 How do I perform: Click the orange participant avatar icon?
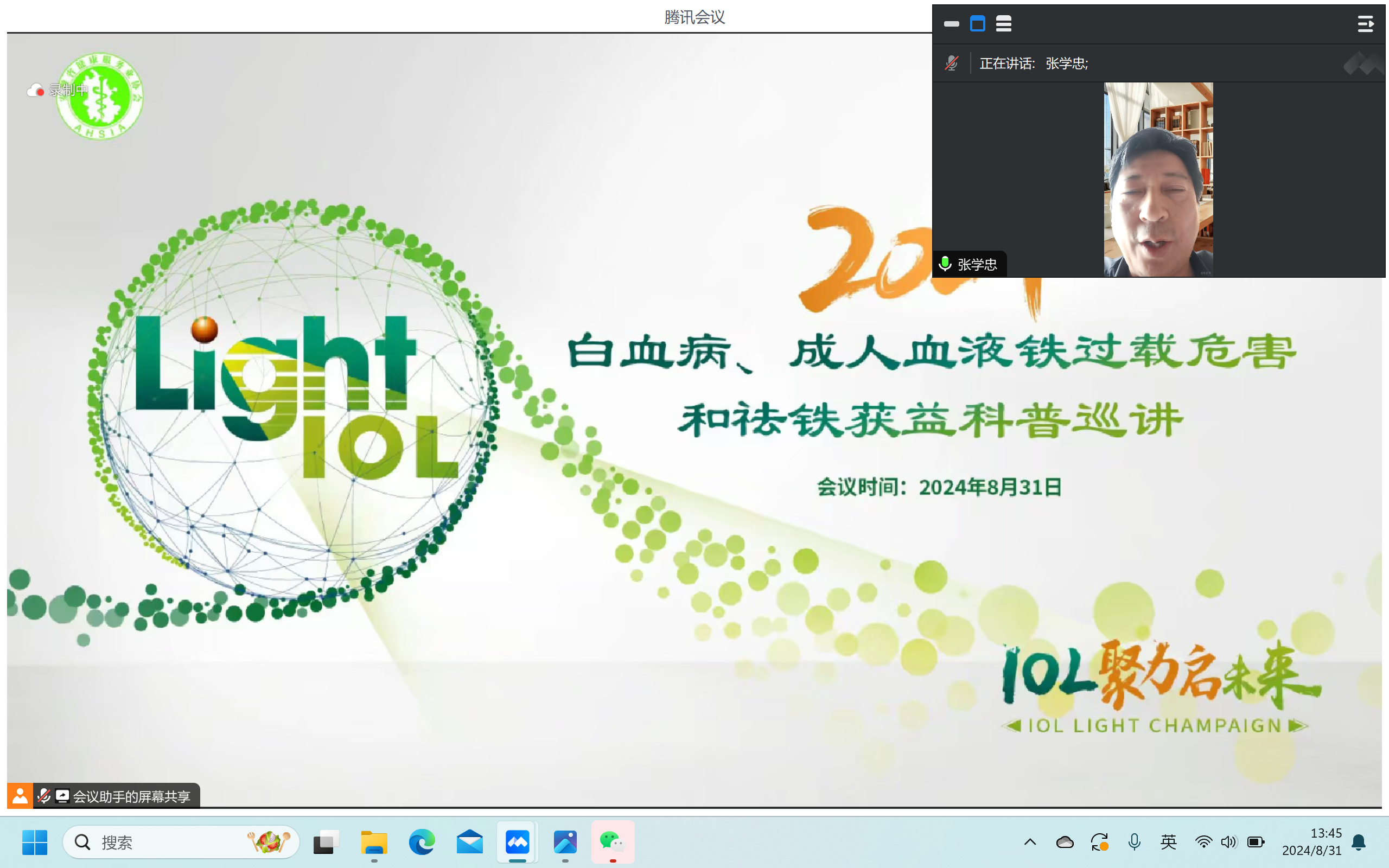[x=20, y=796]
